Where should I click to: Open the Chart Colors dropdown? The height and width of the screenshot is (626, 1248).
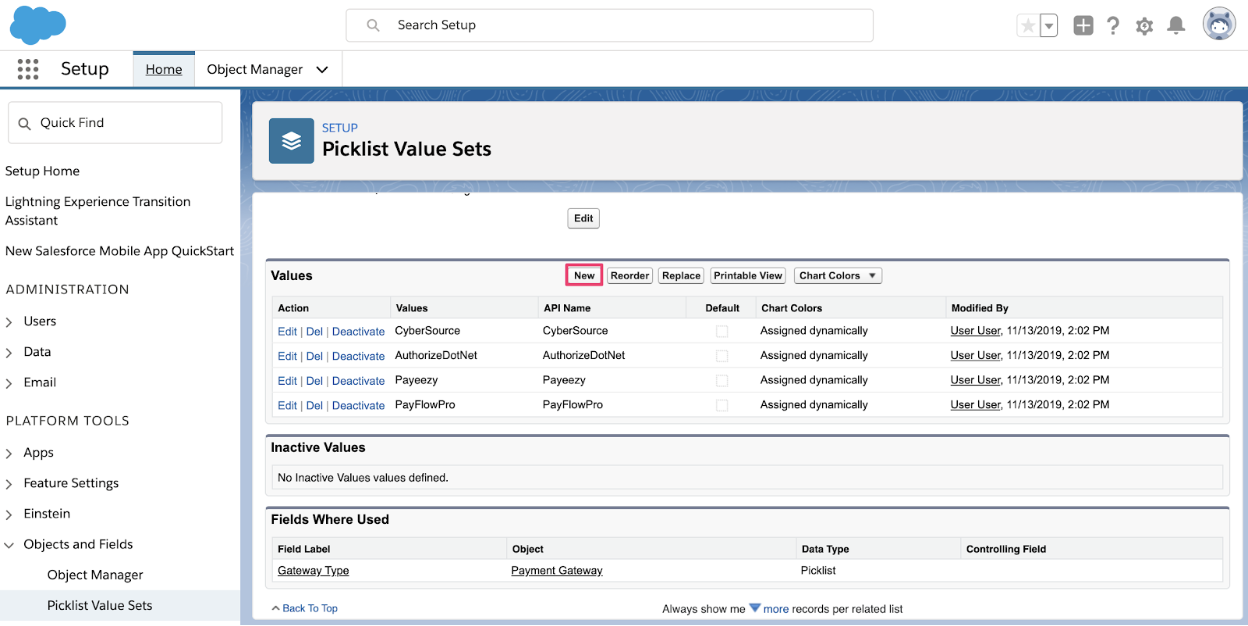tap(837, 276)
